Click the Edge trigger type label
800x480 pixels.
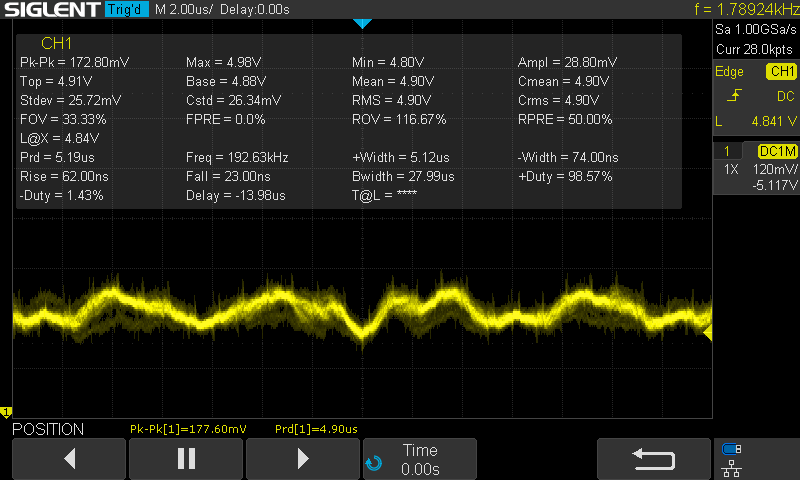729,71
